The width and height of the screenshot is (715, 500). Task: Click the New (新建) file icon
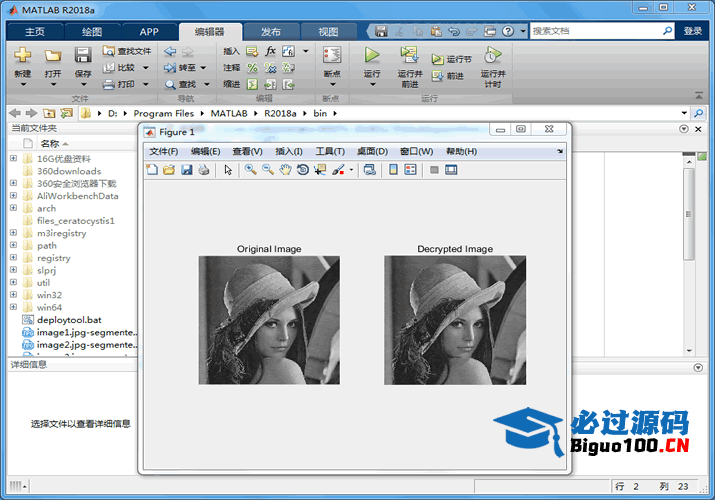[22, 55]
